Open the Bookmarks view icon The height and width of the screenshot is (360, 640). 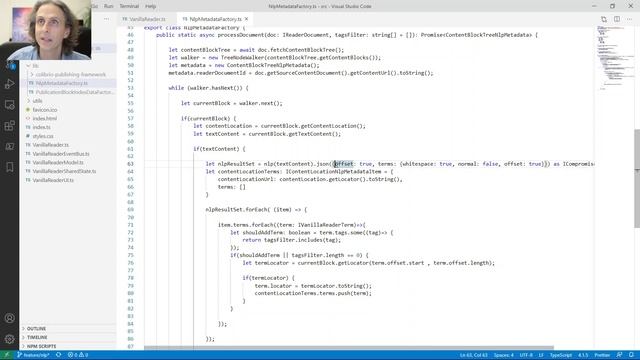click(10, 167)
